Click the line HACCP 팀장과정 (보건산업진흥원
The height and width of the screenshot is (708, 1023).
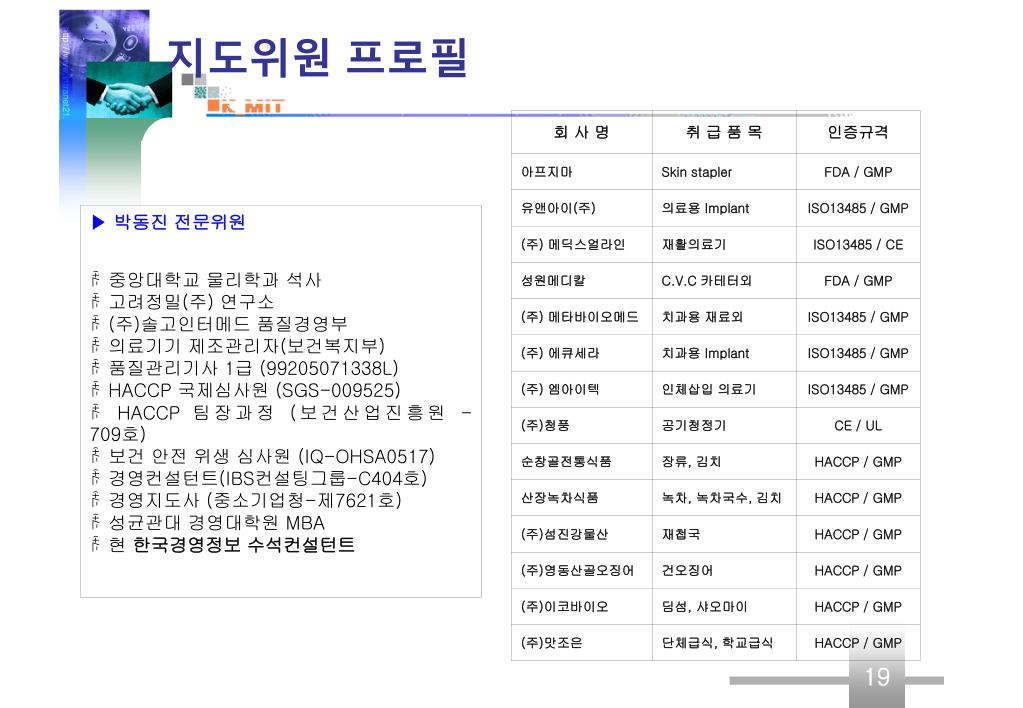(281, 412)
